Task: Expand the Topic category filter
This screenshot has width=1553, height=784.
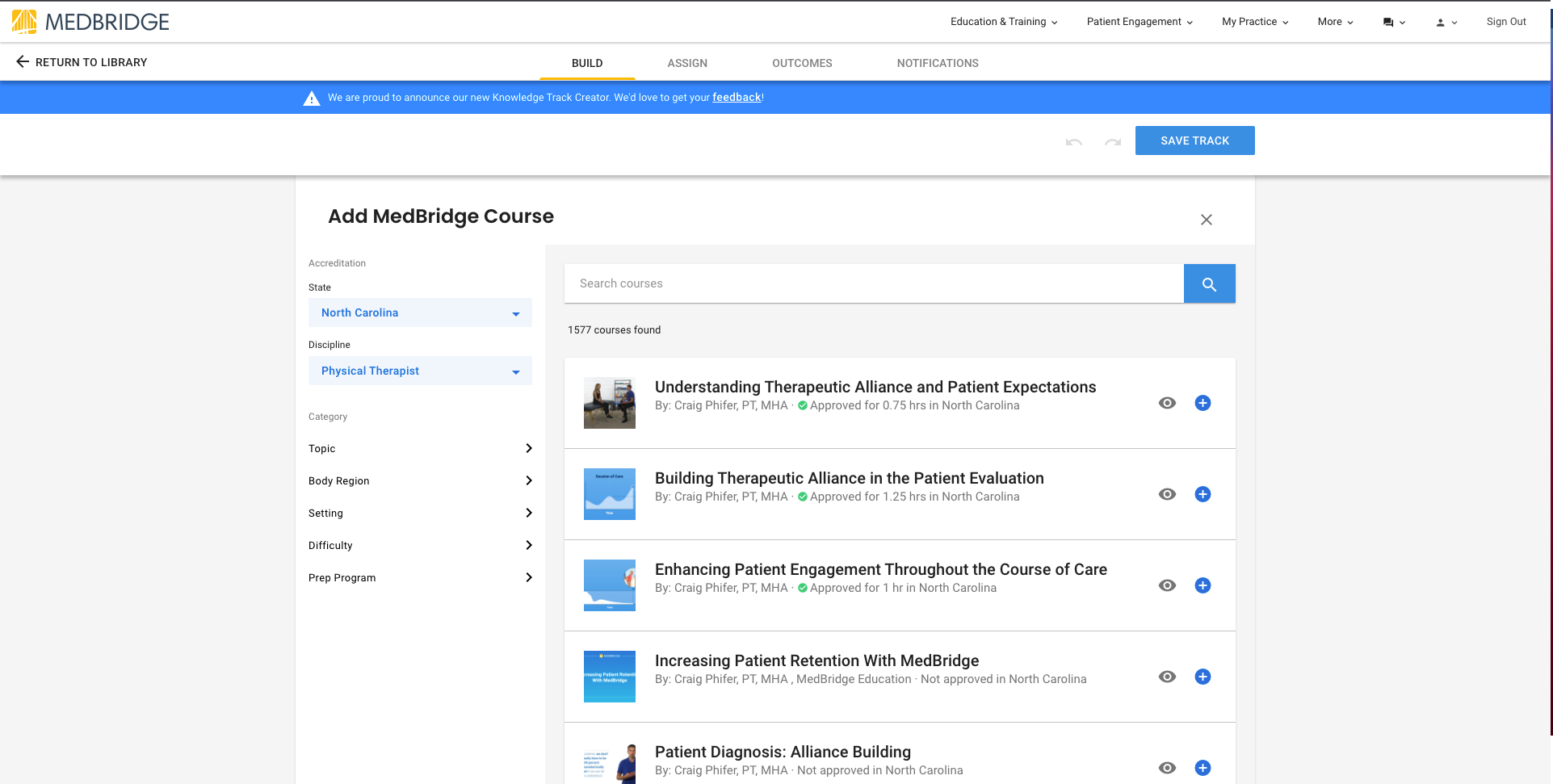Action: pyautogui.click(x=420, y=448)
